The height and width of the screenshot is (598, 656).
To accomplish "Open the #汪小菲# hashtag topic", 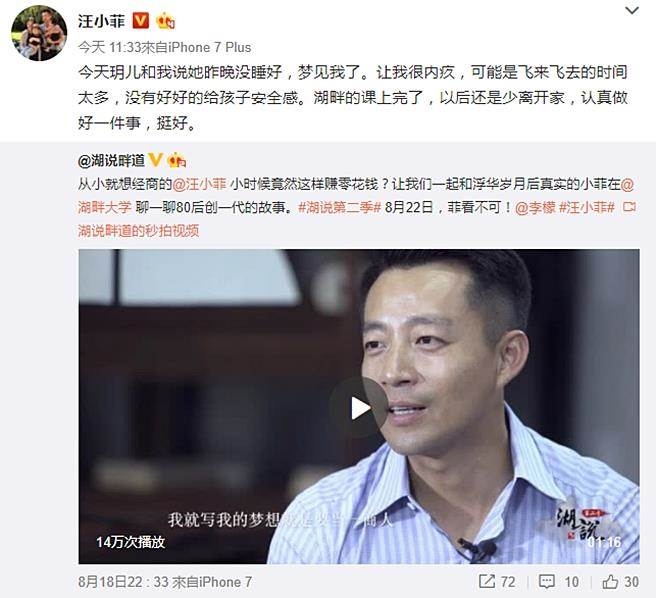I will tap(587, 207).
